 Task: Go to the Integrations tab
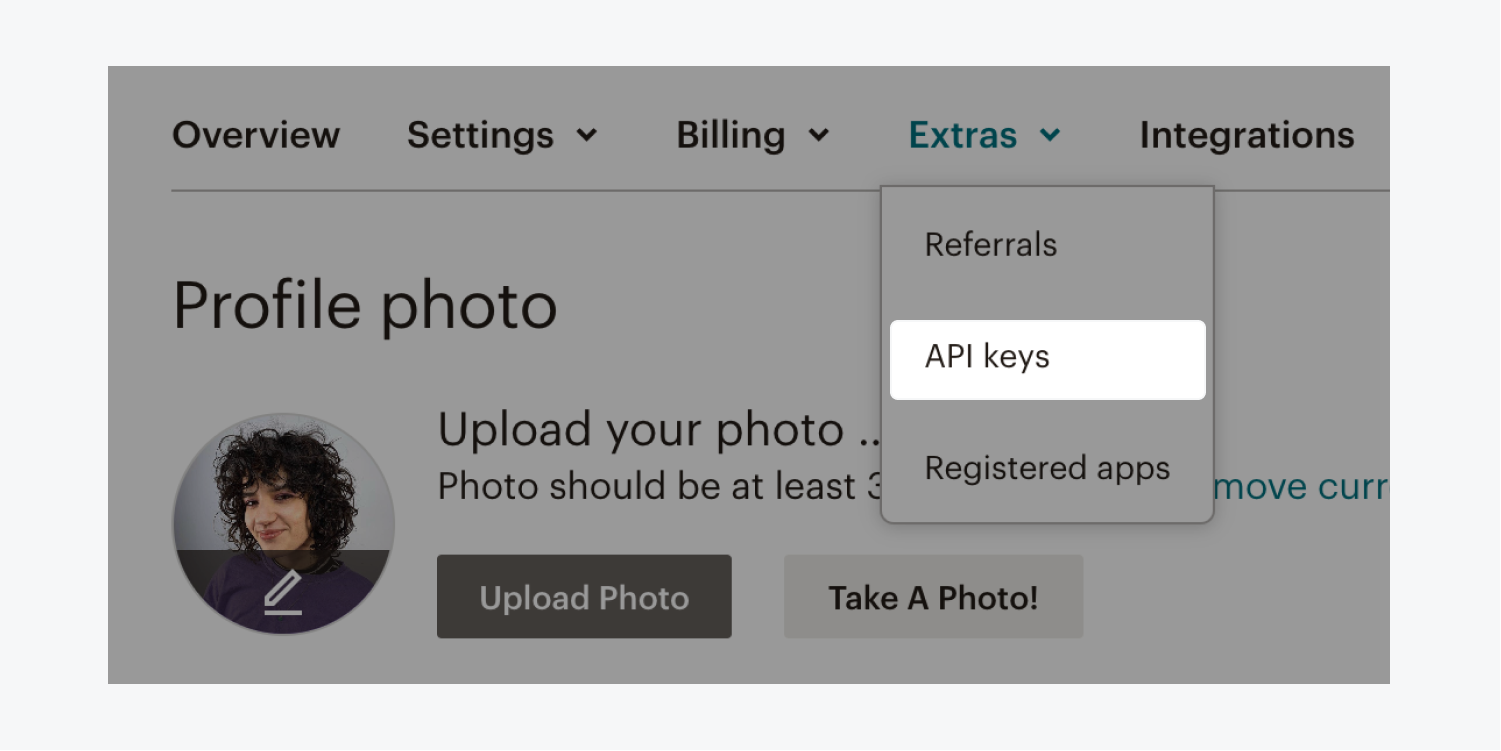[x=1247, y=135]
